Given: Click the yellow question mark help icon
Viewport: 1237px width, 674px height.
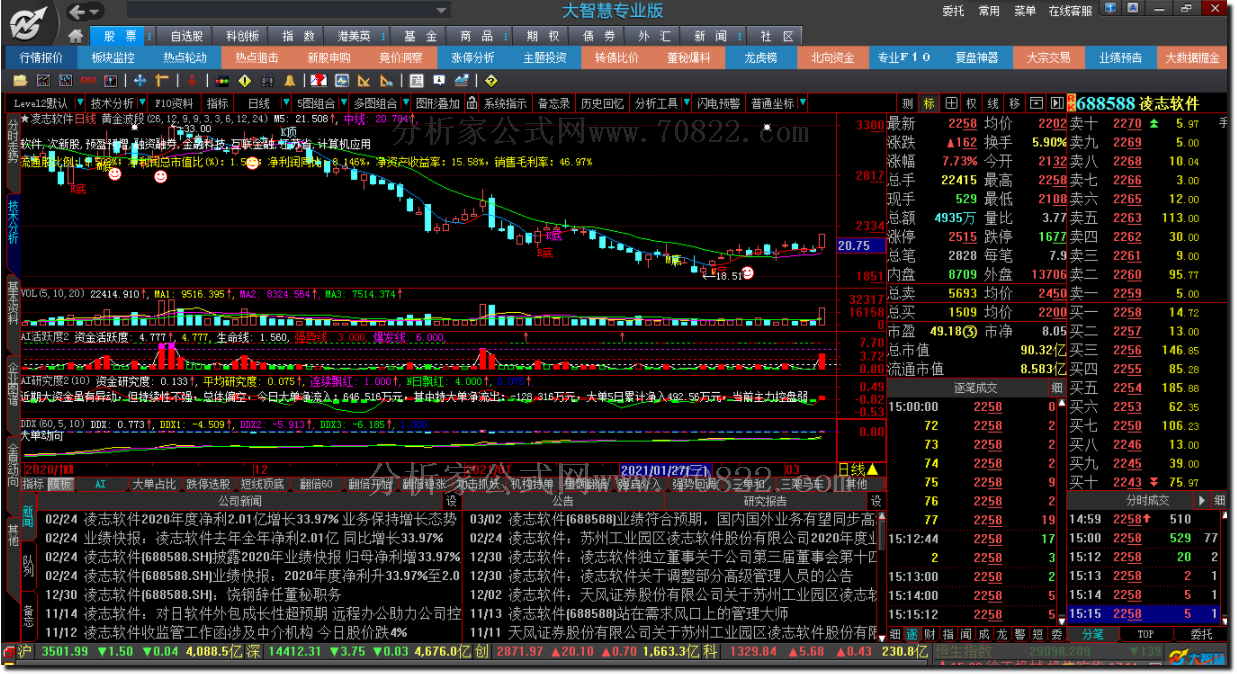Looking at the screenshot, I should click(490, 79).
